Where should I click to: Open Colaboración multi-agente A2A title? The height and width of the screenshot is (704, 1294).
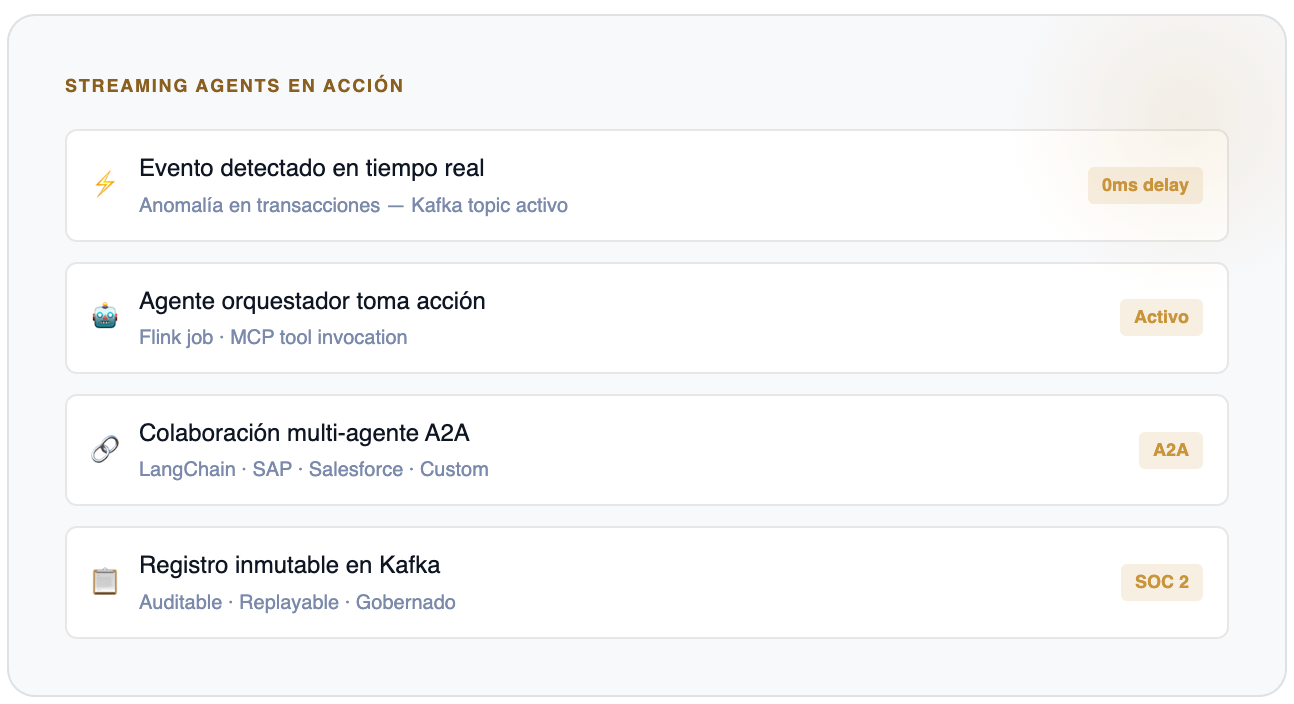coord(304,433)
